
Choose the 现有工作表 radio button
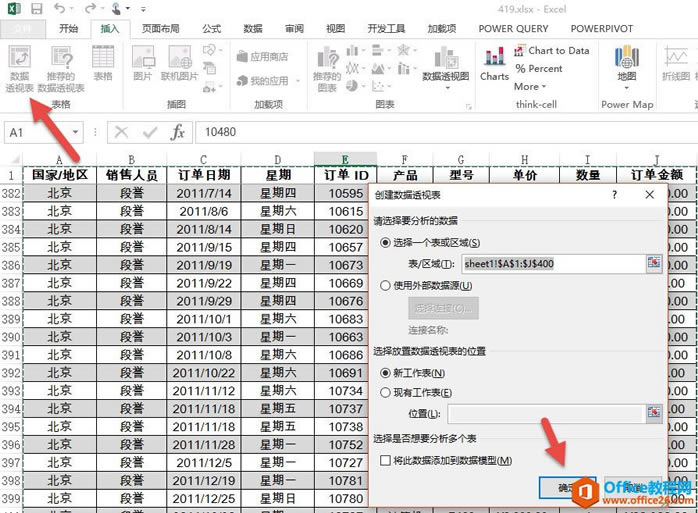pyautogui.click(x=385, y=392)
